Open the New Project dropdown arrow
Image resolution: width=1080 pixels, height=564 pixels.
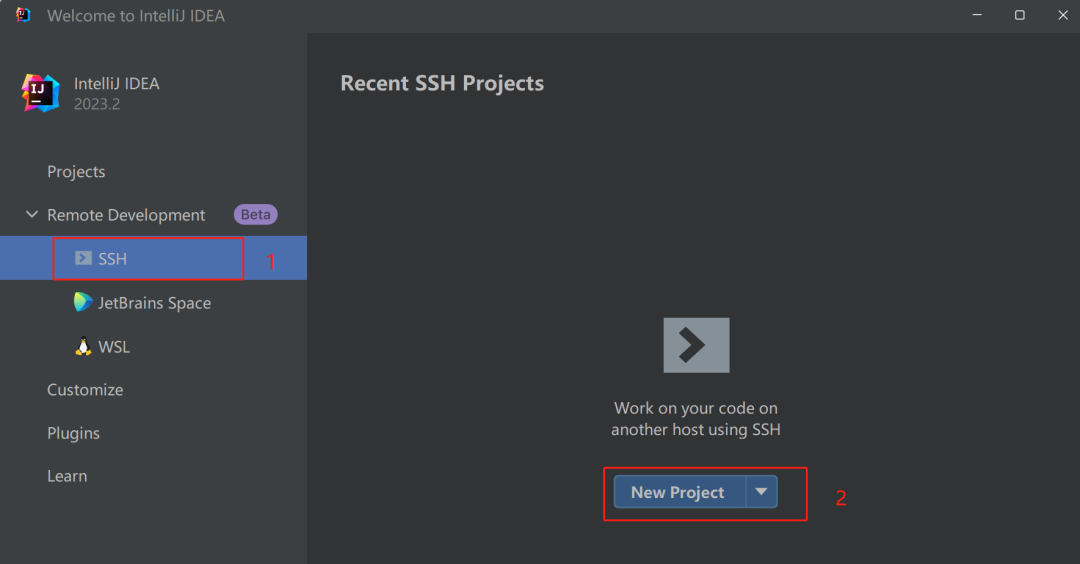pyautogui.click(x=762, y=492)
